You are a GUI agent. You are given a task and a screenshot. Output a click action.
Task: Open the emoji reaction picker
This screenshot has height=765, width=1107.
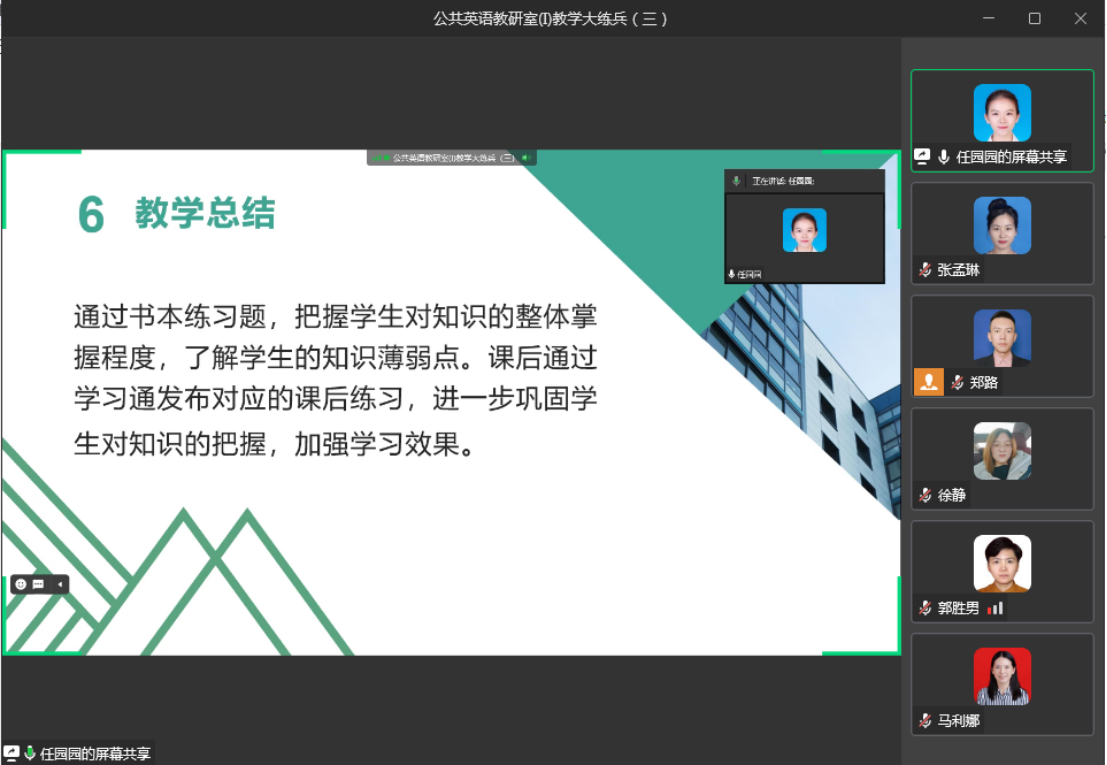[x=21, y=584]
